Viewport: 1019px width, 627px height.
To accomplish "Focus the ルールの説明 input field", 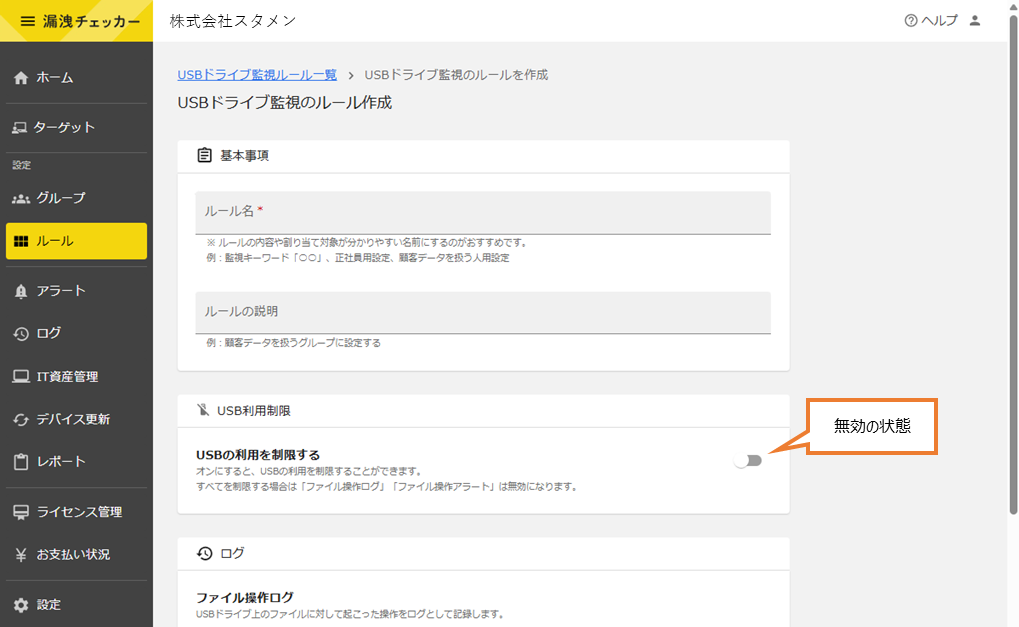I will click(483, 313).
